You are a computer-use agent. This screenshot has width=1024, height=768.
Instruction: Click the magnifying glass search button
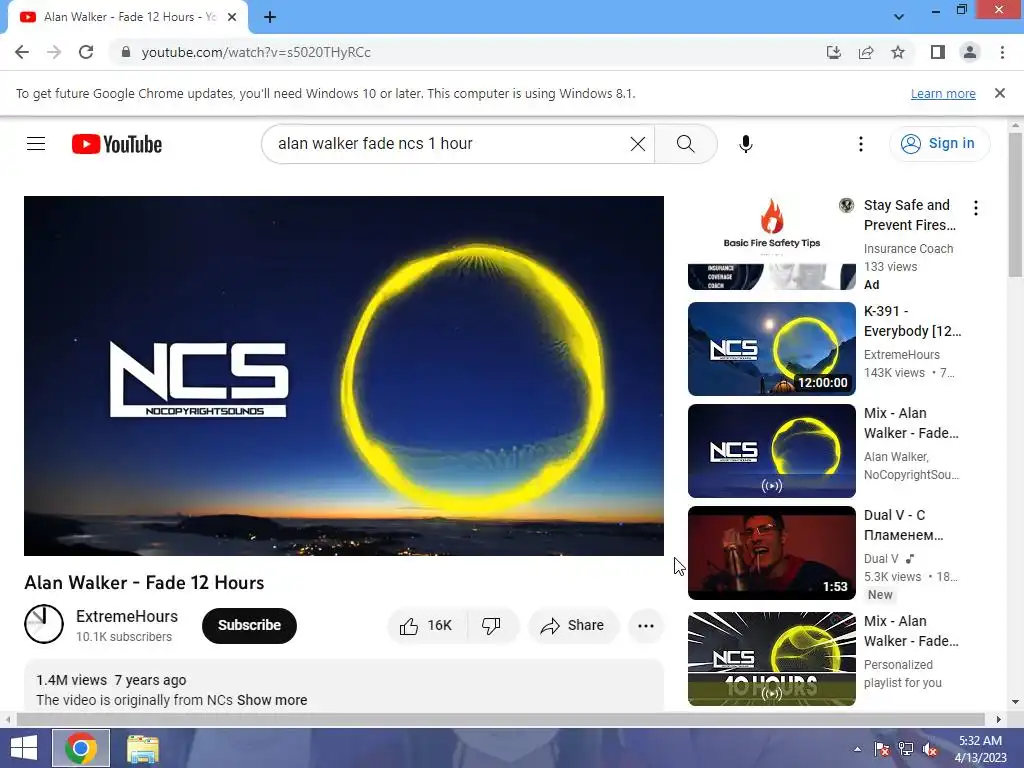[x=686, y=144]
